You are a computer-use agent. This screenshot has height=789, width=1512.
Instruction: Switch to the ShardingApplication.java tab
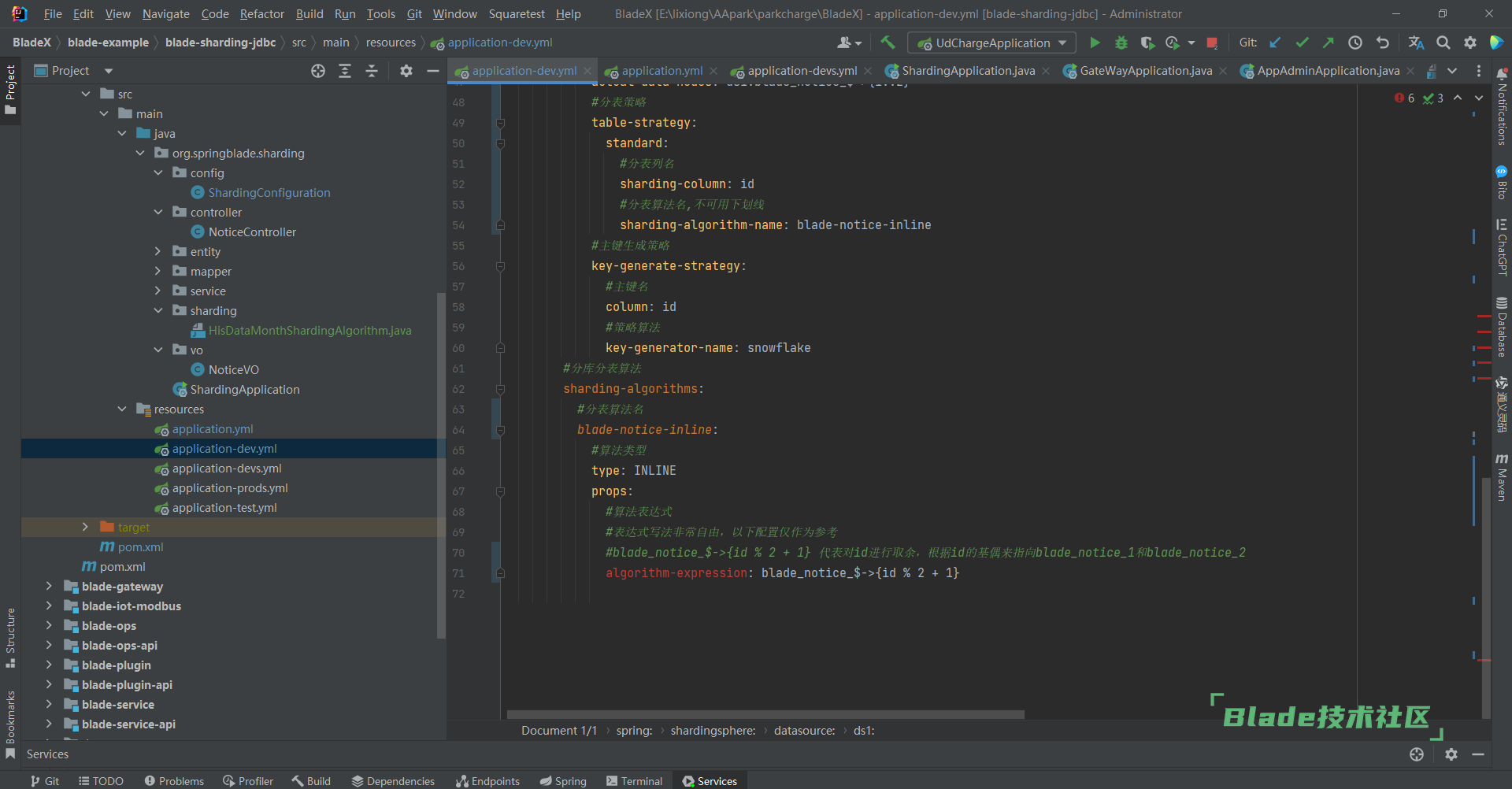pos(969,71)
